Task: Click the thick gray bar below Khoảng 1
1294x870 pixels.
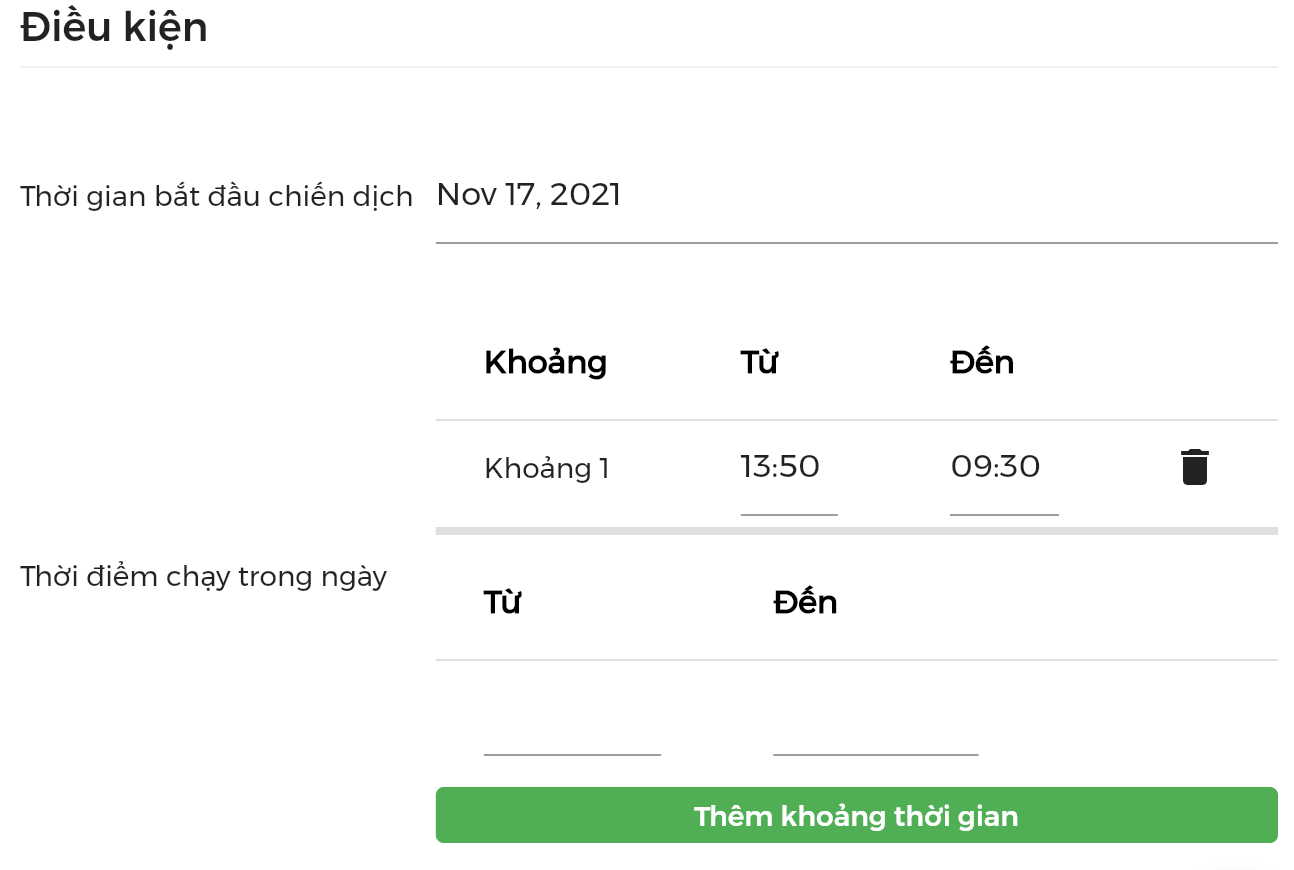Action: 856,531
